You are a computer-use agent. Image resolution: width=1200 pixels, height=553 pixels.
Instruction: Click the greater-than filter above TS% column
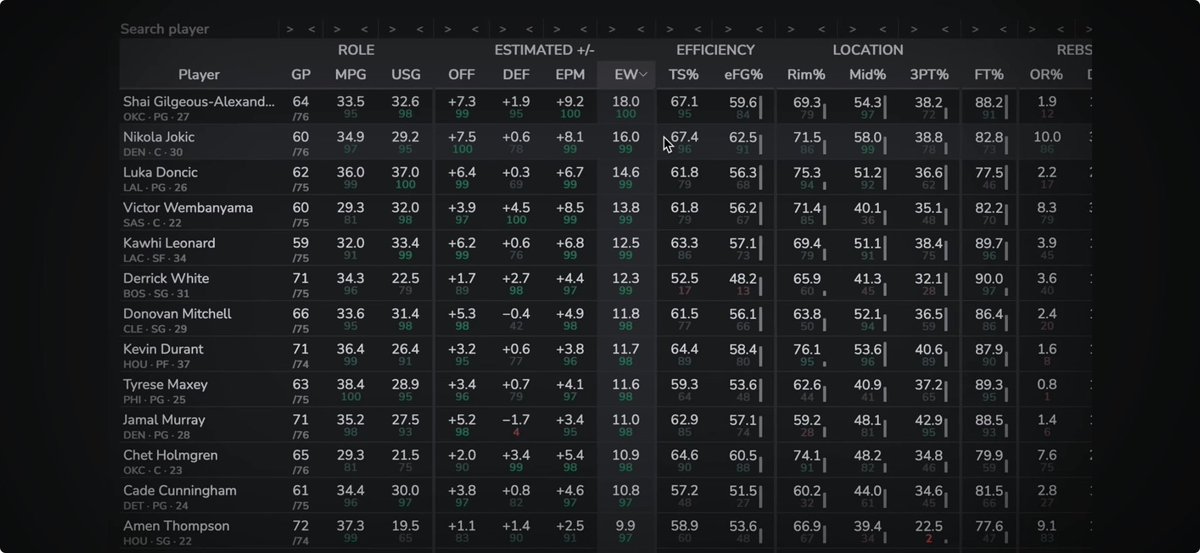point(671,30)
